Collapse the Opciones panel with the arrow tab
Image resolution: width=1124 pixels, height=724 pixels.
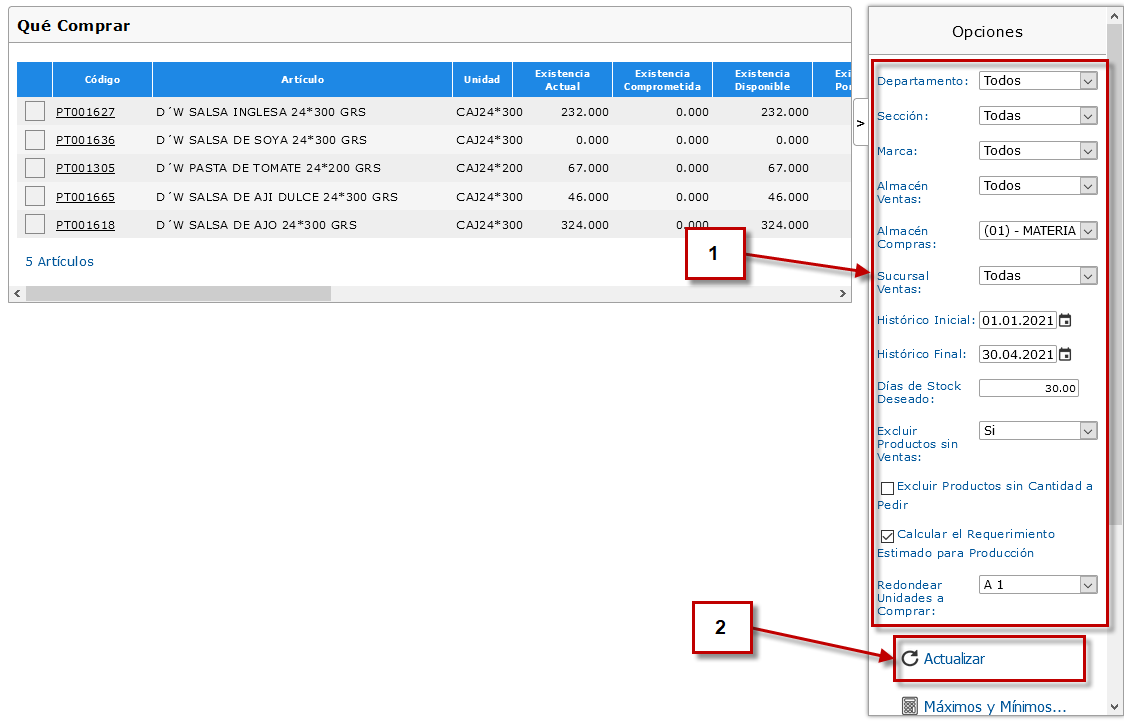pos(860,123)
